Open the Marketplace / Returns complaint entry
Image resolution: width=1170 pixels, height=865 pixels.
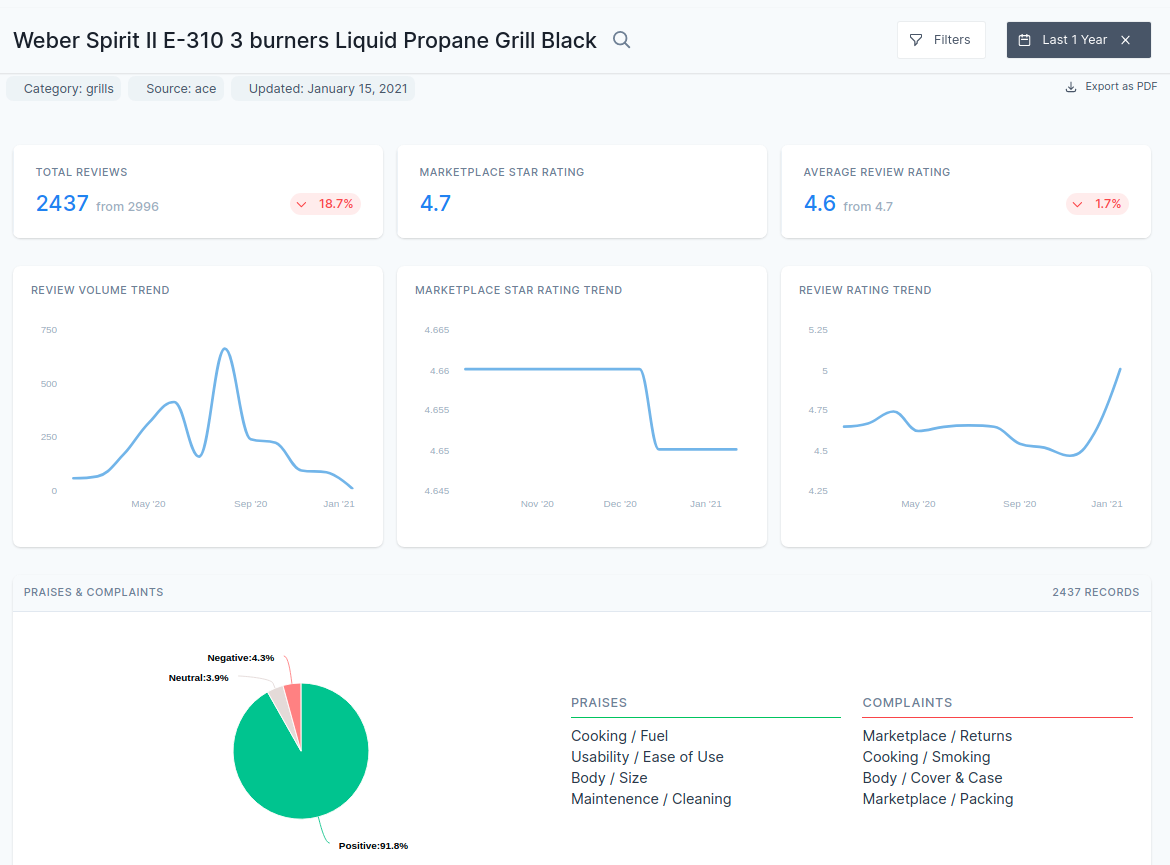pos(937,735)
